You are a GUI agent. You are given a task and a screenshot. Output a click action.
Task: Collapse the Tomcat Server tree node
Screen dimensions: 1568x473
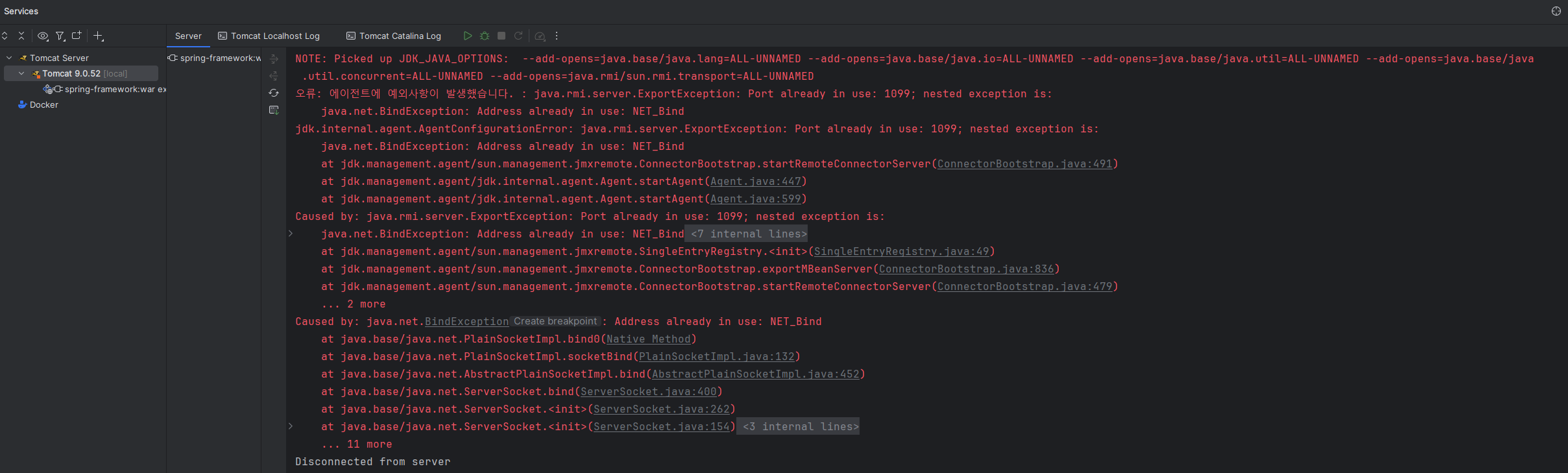(x=8, y=57)
